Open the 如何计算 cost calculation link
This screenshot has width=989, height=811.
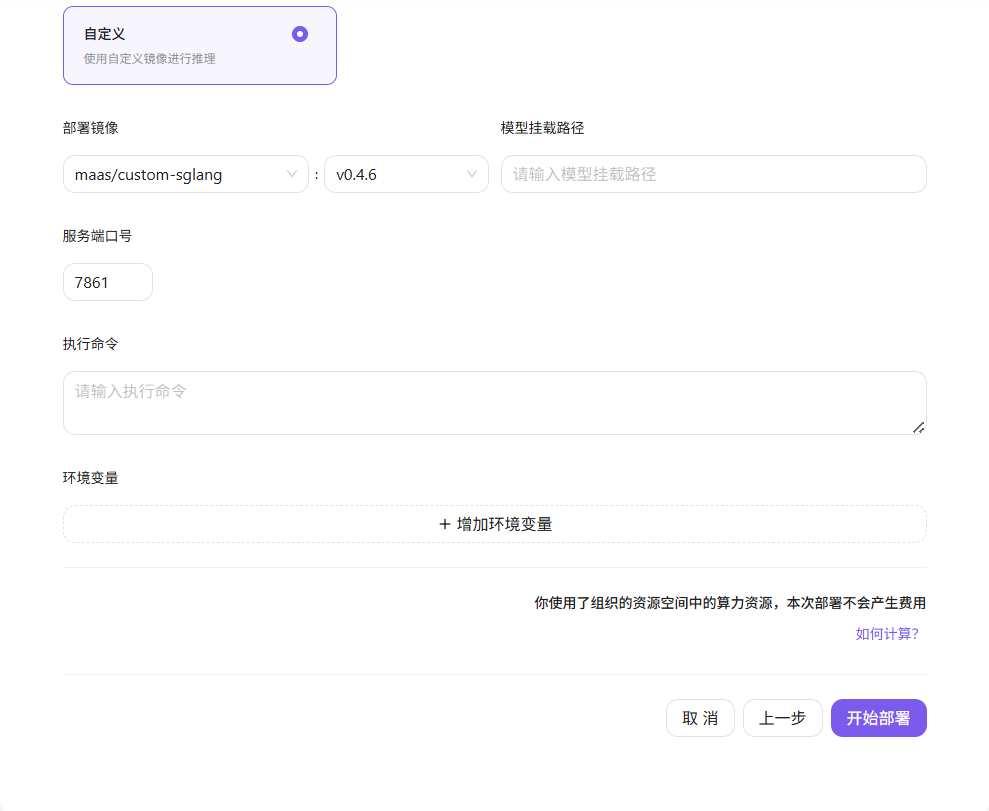[x=886, y=634]
